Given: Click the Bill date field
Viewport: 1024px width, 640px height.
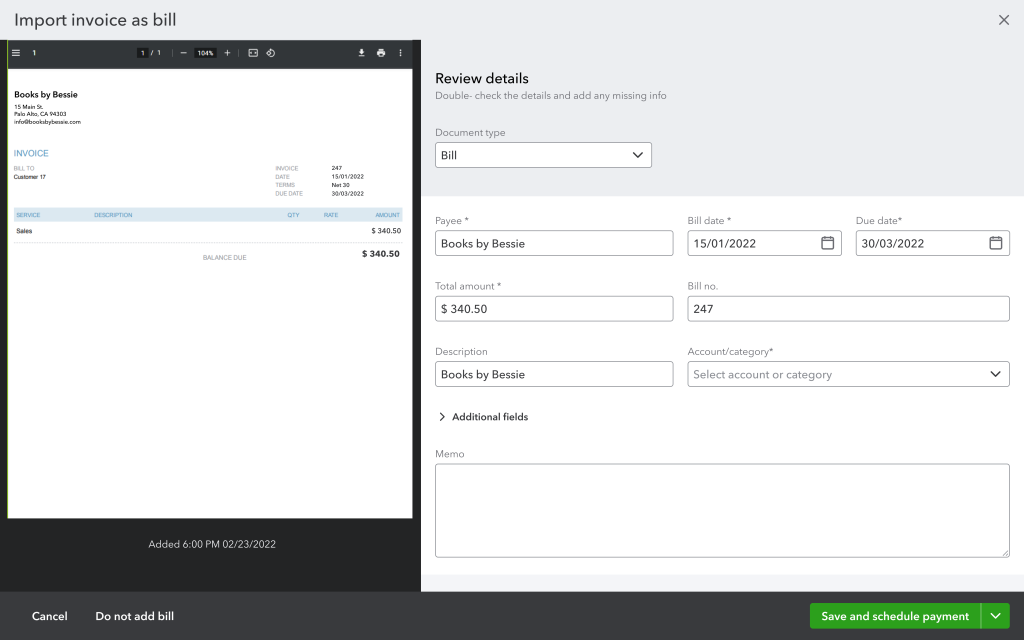Looking at the screenshot, I should [x=764, y=243].
